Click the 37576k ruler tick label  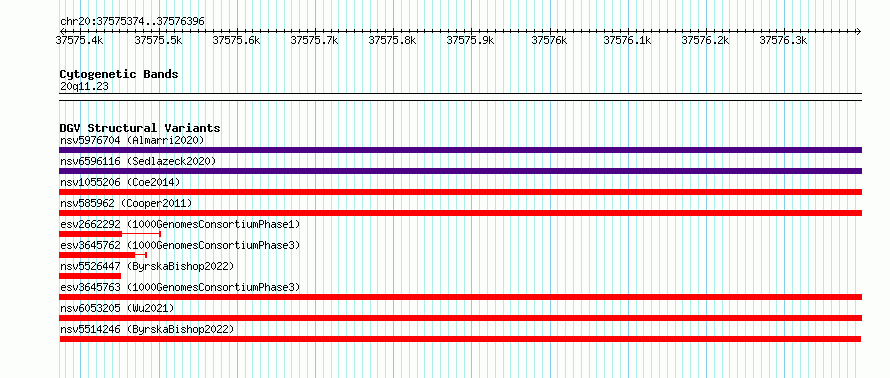(549, 40)
